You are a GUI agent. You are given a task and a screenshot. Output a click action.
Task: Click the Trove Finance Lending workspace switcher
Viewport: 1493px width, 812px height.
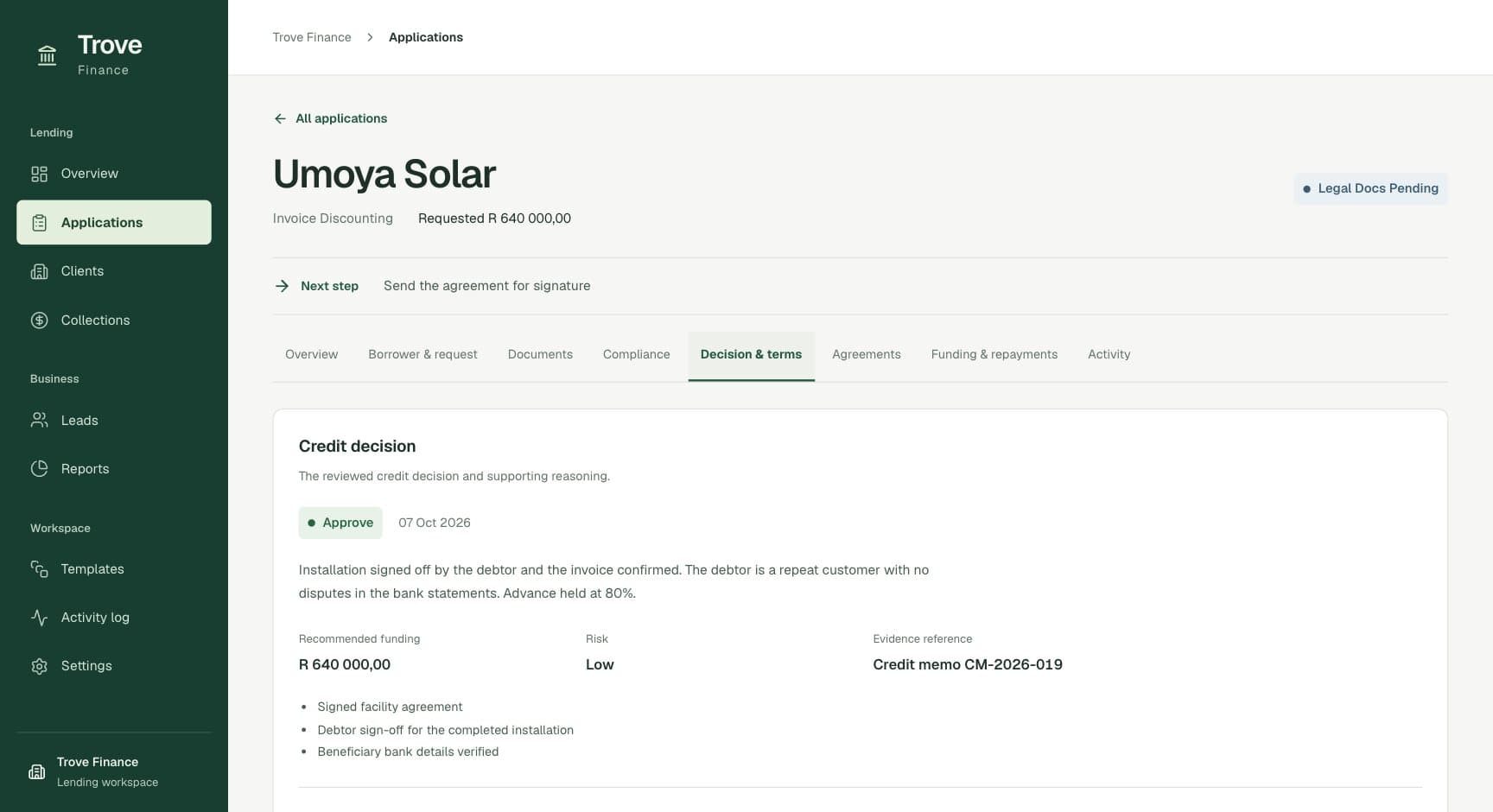[x=114, y=772]
